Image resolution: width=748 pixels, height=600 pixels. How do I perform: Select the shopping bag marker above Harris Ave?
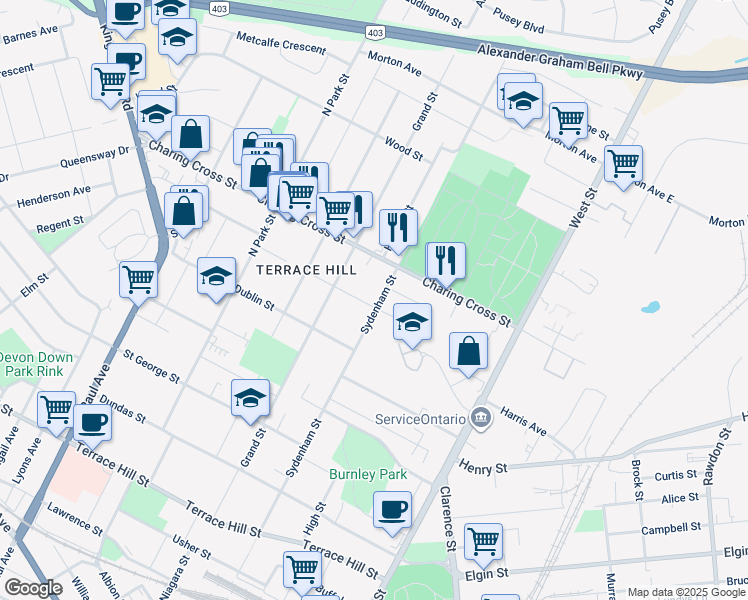(468, 351)
